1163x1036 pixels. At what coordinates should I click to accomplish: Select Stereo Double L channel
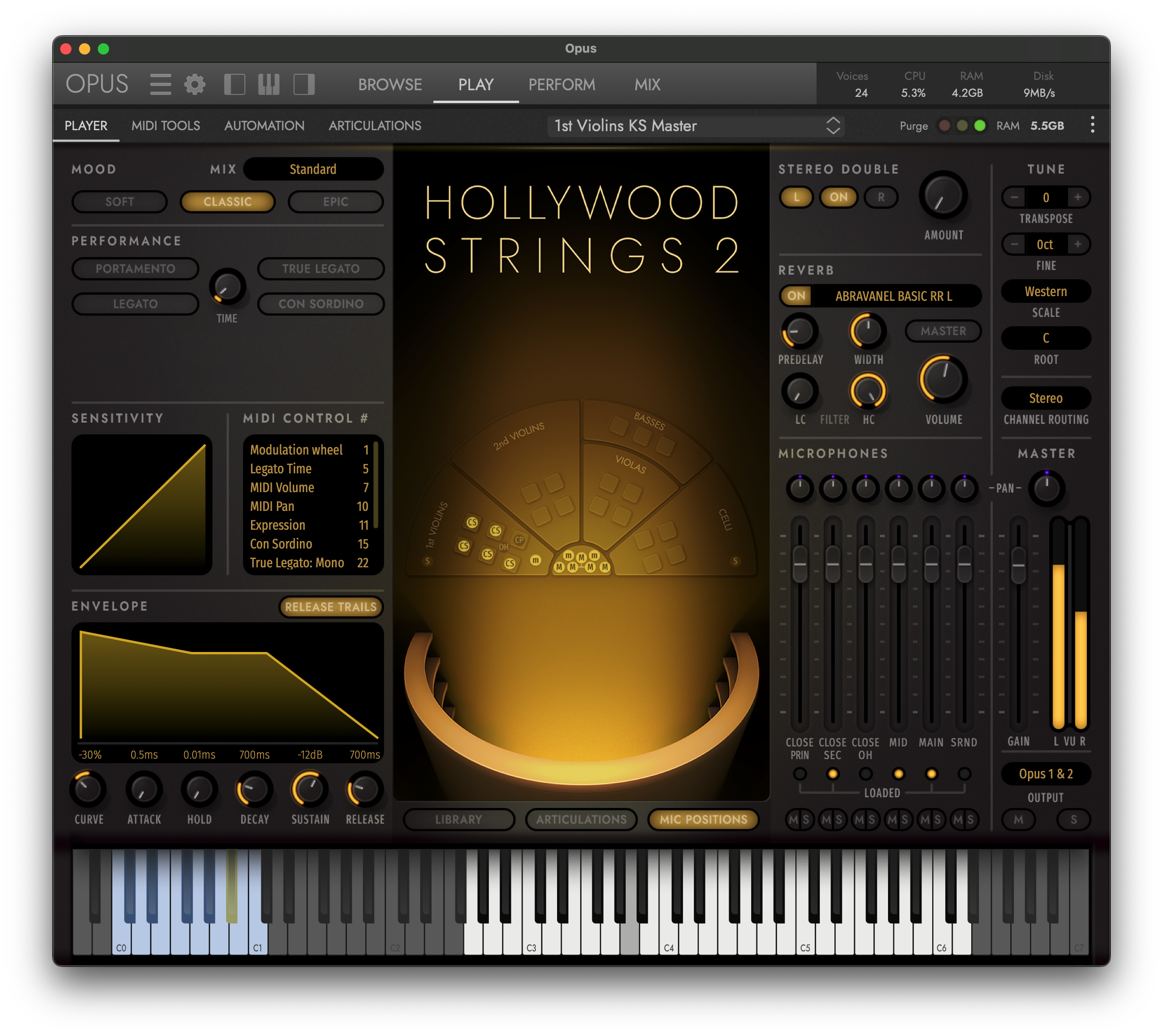[796, 197]
